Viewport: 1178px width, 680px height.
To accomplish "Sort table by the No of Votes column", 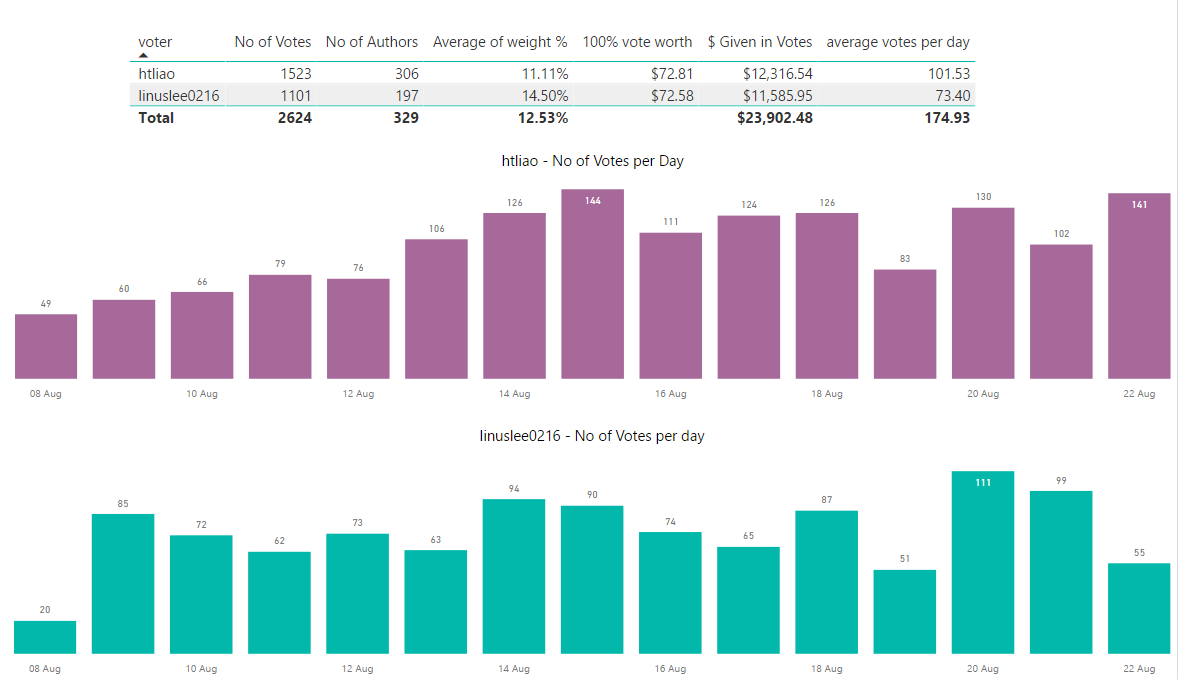I will pyautogui.click(x=272, y=42).
